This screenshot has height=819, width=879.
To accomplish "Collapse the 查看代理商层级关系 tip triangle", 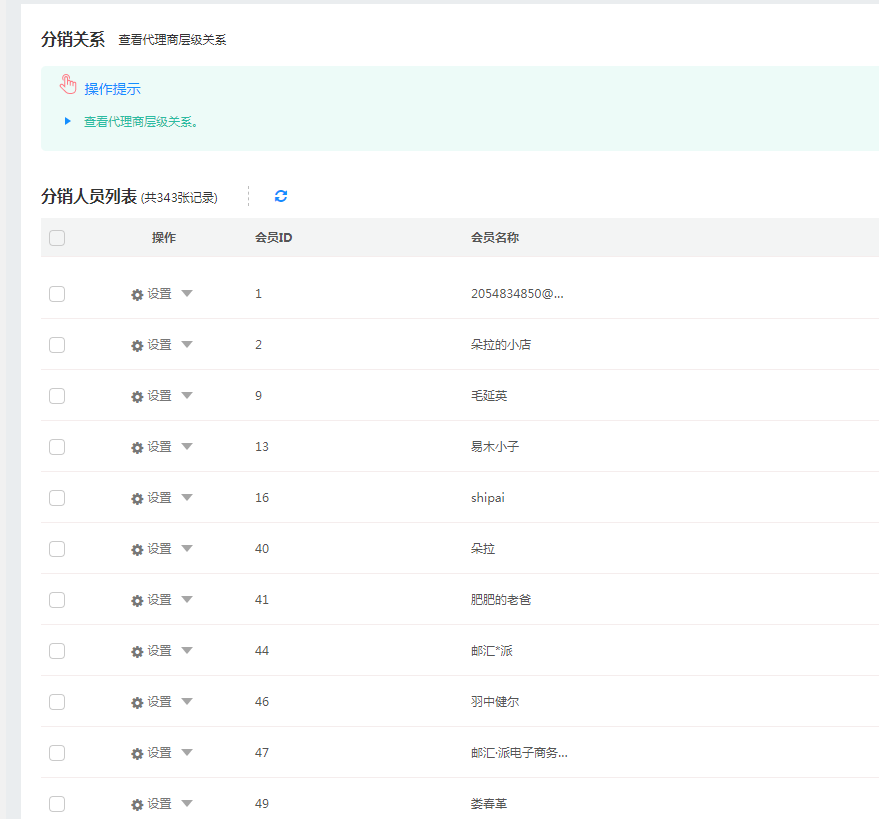I will [68, 121].
